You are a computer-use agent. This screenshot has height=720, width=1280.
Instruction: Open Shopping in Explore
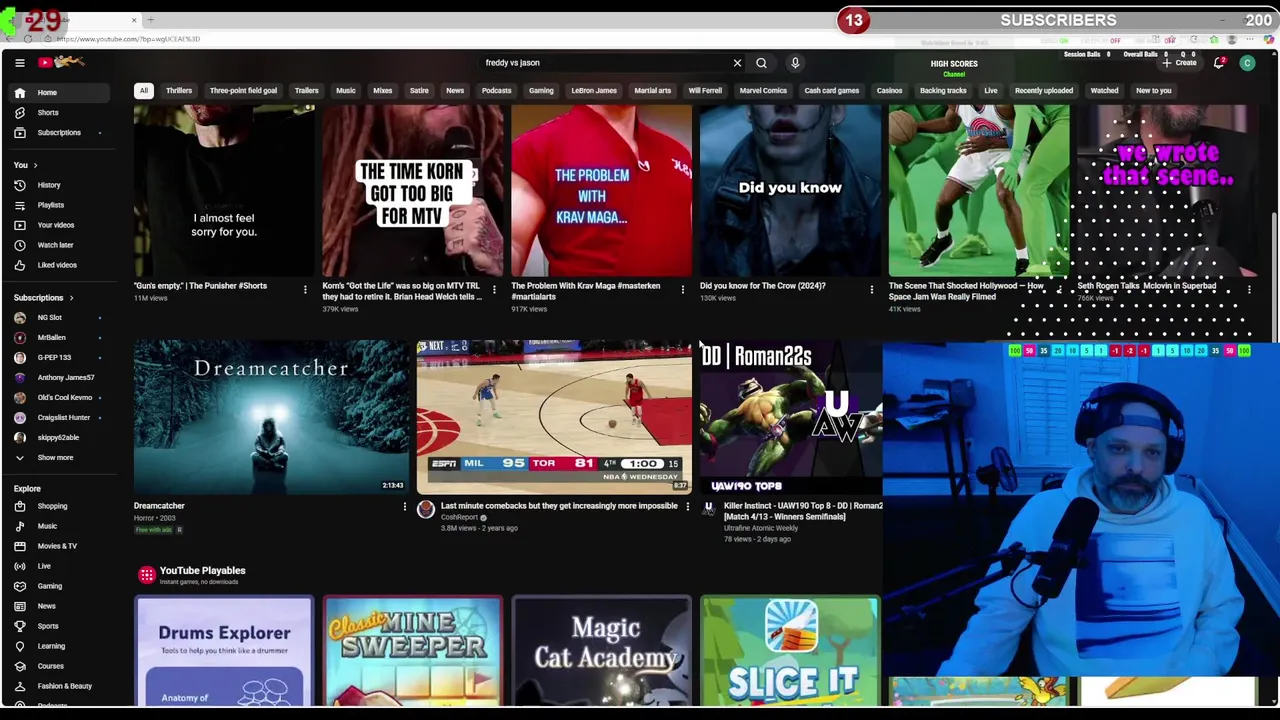tap(60, 506)
